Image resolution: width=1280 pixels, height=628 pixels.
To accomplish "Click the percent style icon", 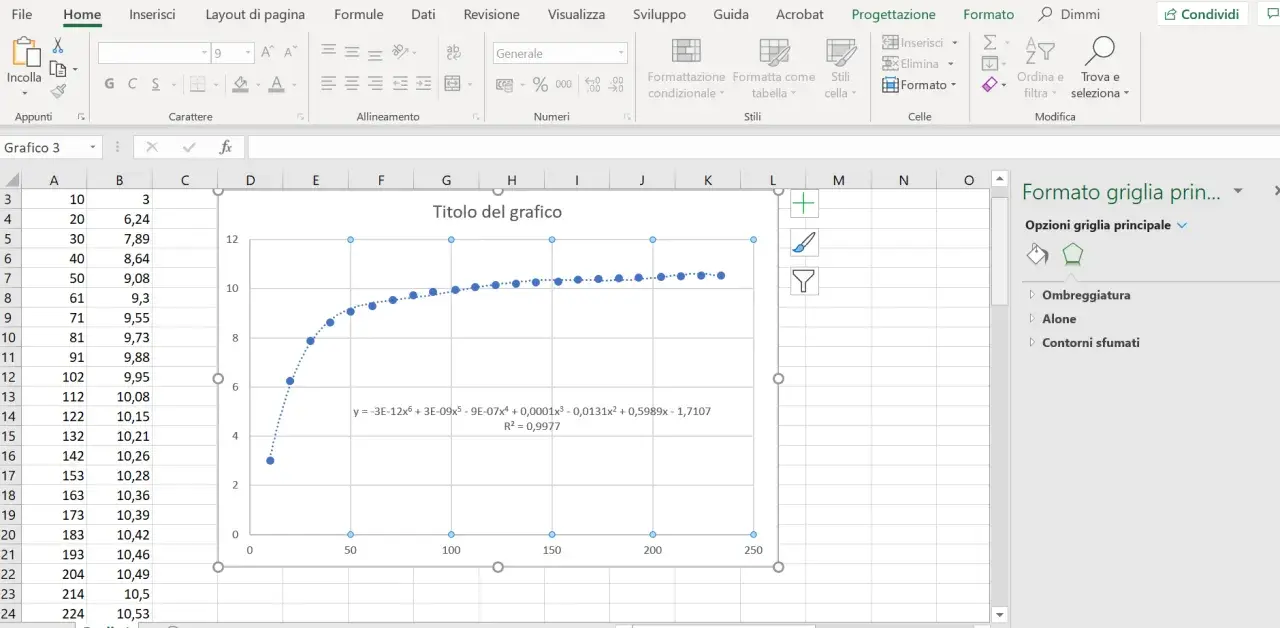I will coord(540,85).
